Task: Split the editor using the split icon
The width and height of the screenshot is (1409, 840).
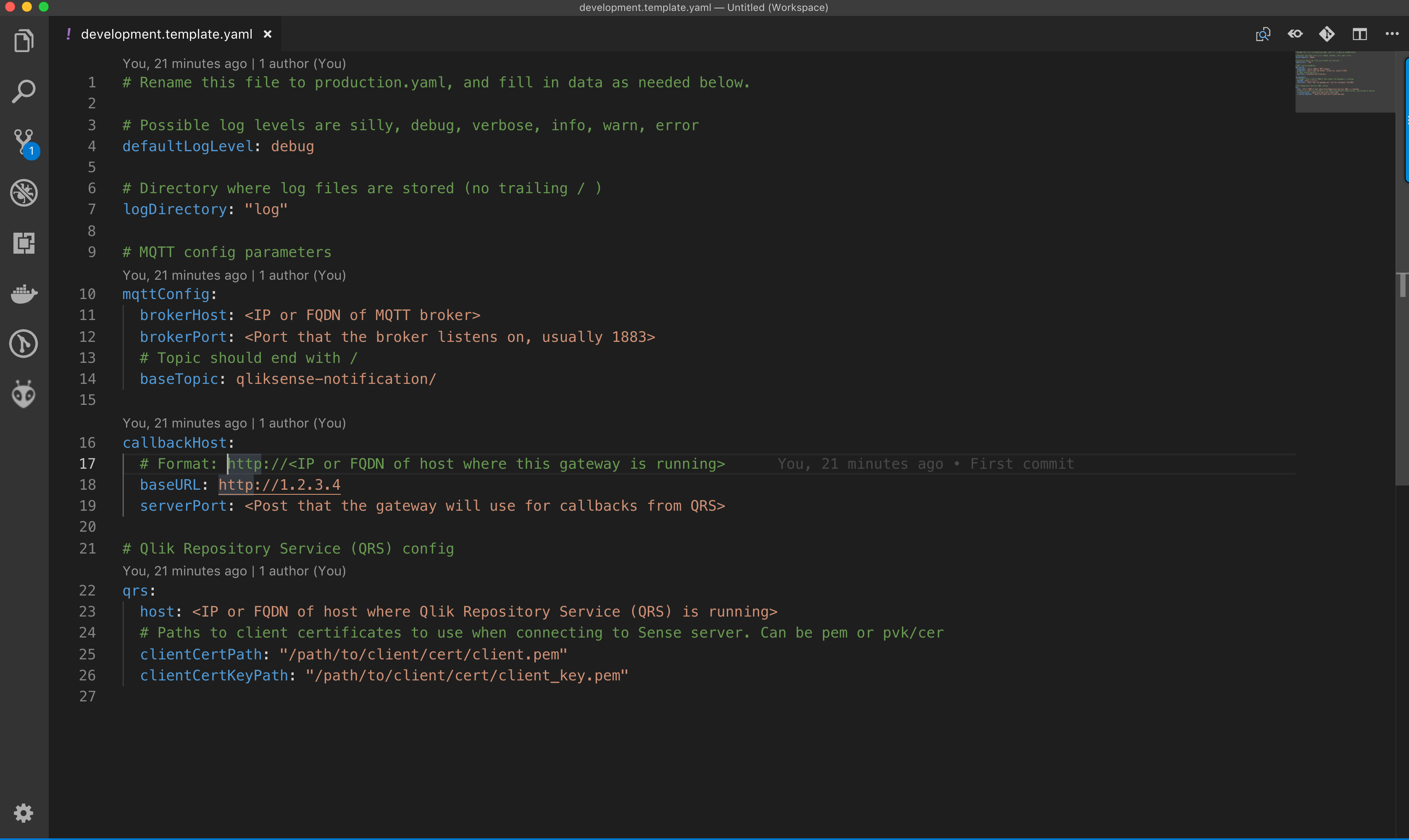Action: pos(1360,34)
